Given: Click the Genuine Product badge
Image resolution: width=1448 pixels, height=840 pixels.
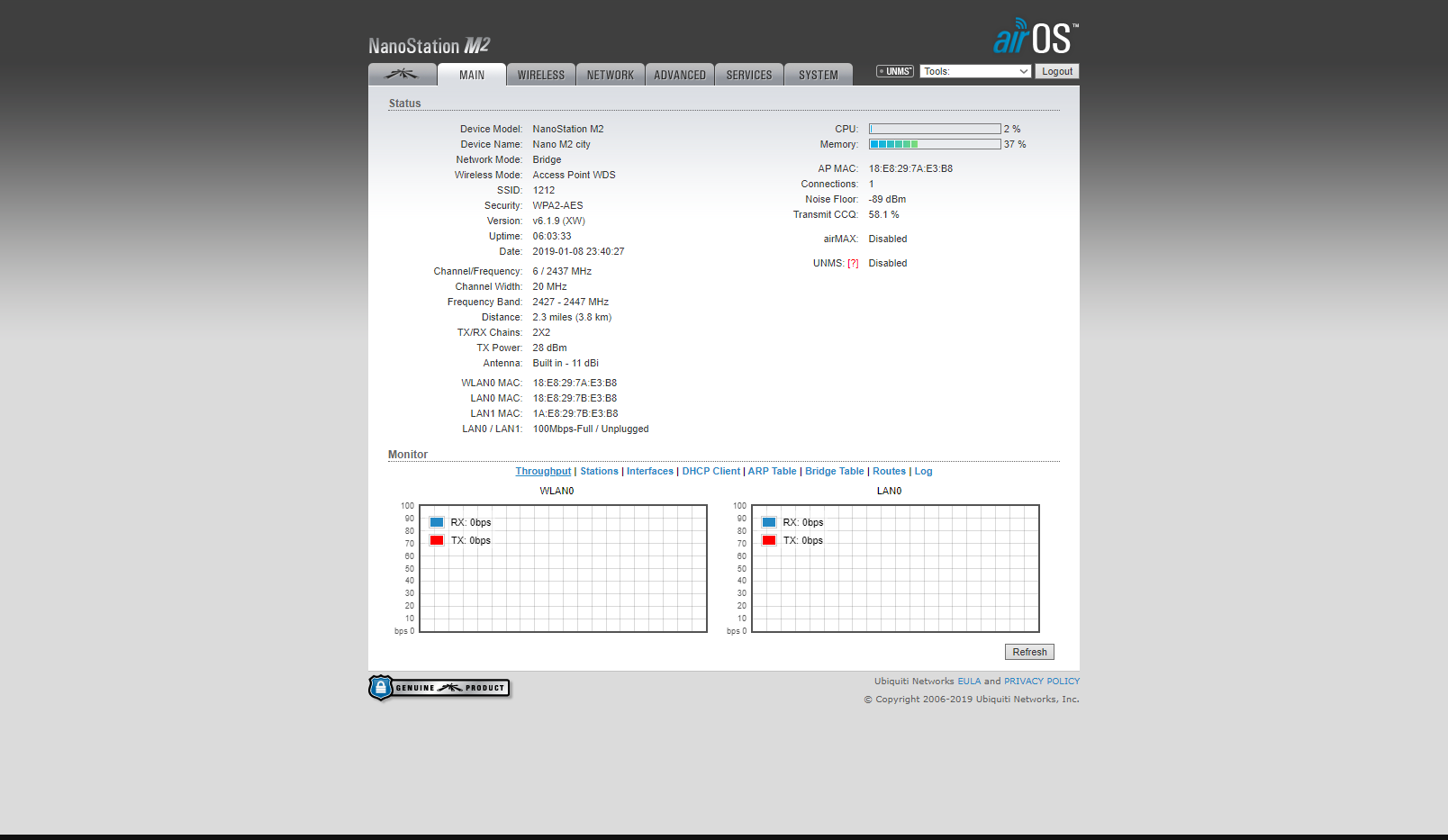Looking at the screenshot, I should (x=439, y=688).
